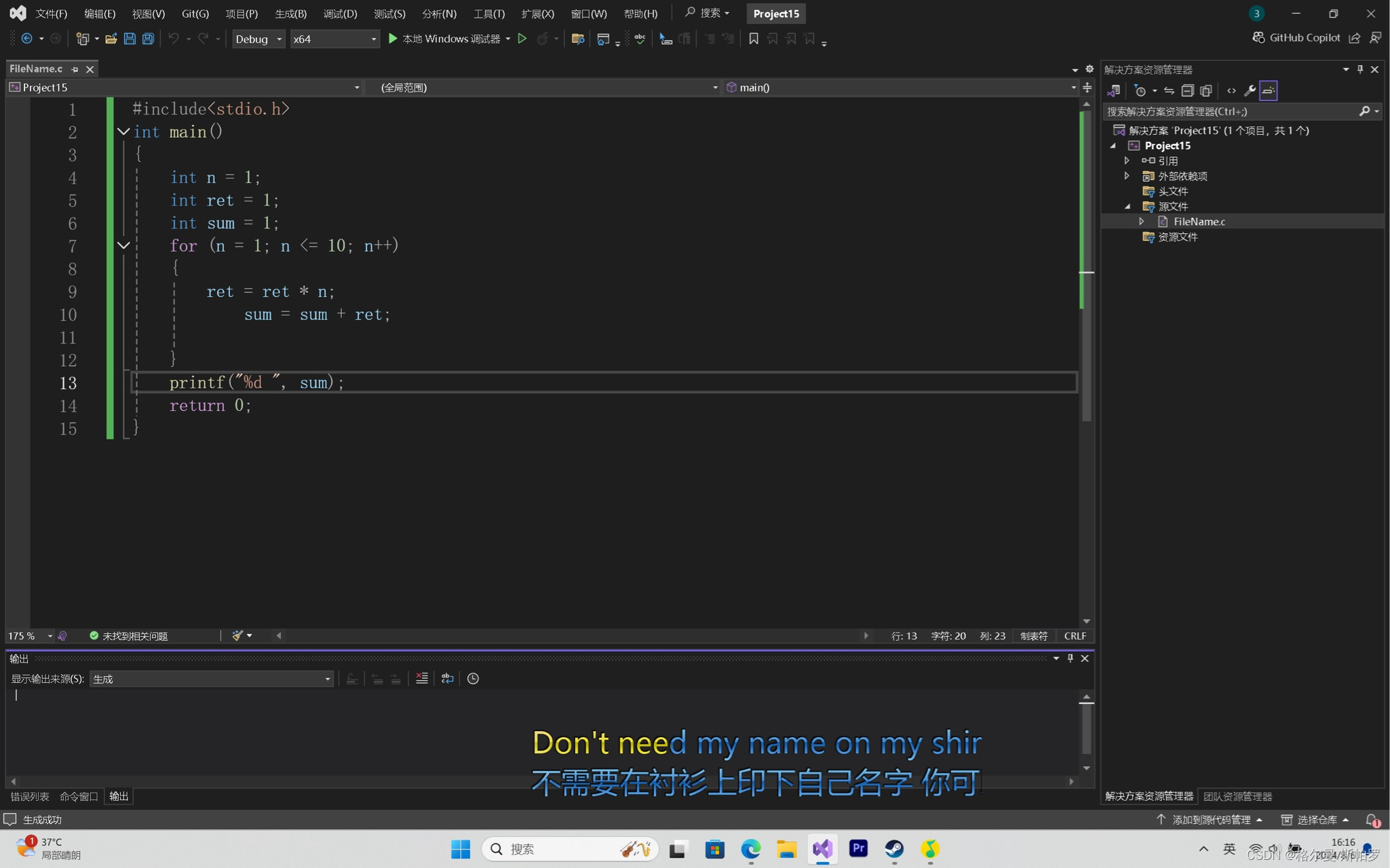Click Clear All icon in Output panel
Viewport: 1390px width, 868px height.
click(x=422, y=678)
